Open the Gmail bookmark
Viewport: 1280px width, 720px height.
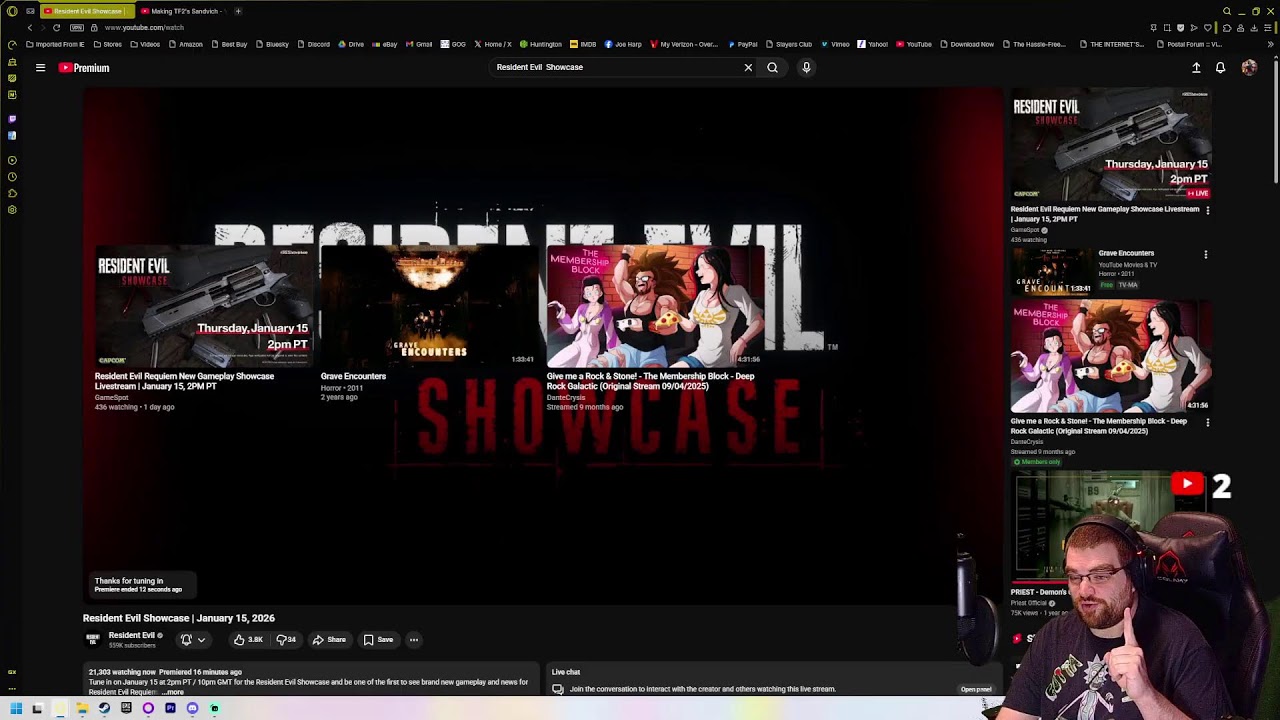pos(419,44)
